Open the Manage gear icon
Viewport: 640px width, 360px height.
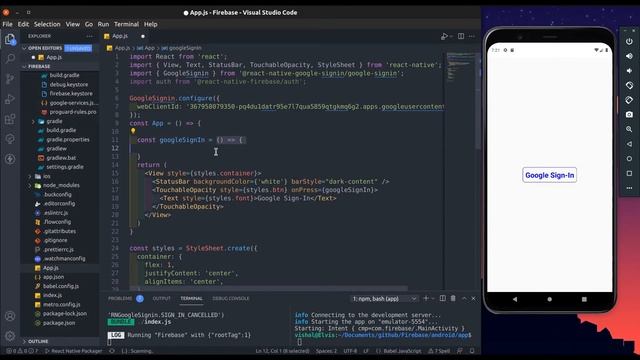[x=10, y=336]
